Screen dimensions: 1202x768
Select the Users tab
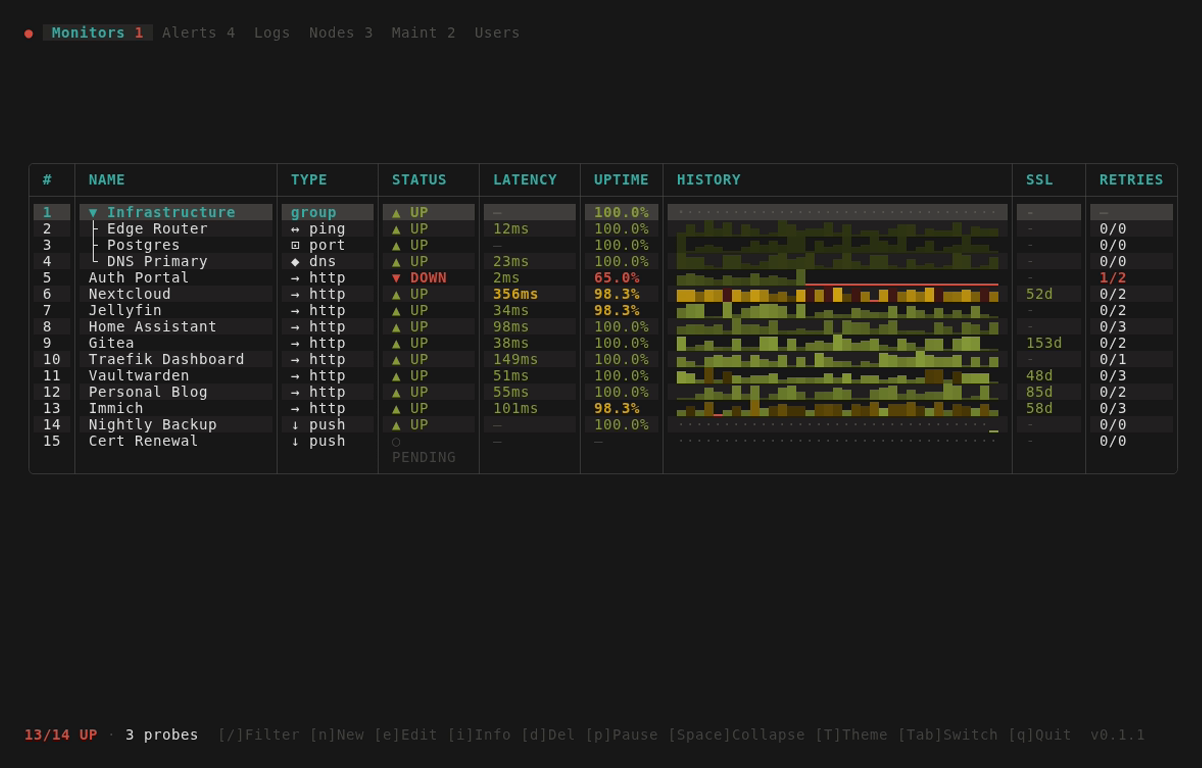497,33
